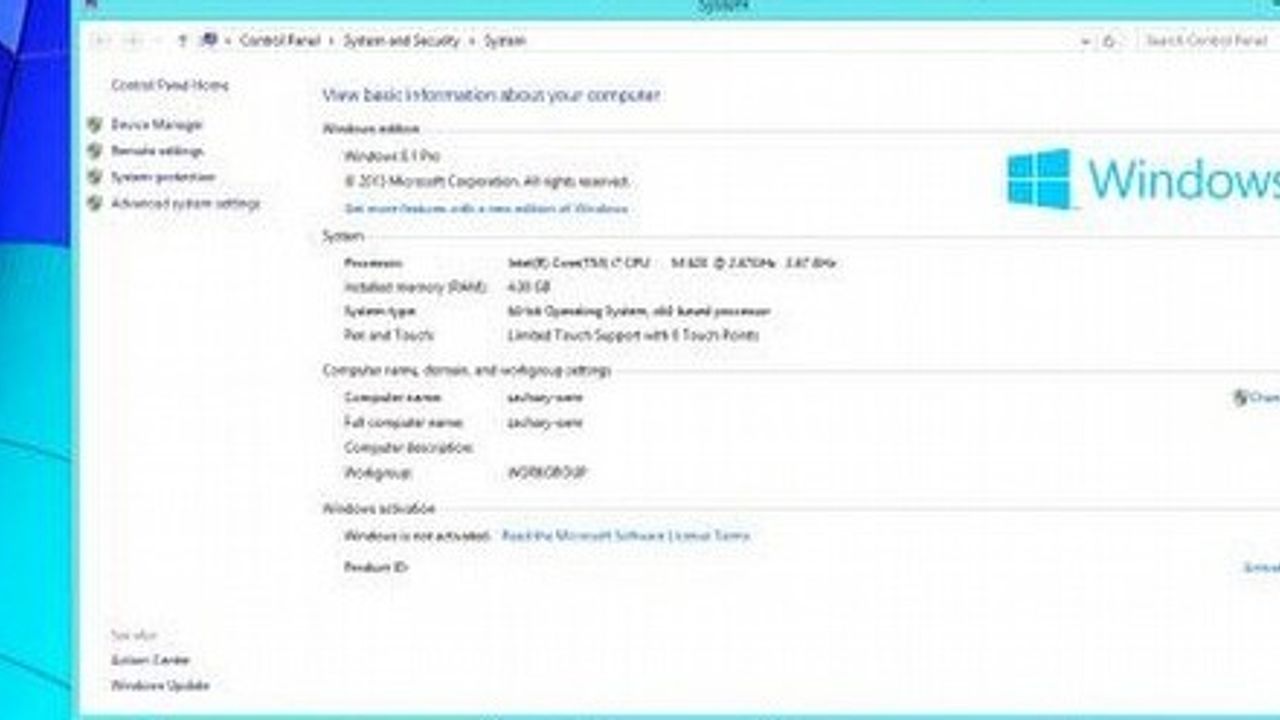Click the 2013 Microsoft Corporation copyright line
Image resolution: width=1280 pixels, height=720 pixels.
(x=487, y=182)
